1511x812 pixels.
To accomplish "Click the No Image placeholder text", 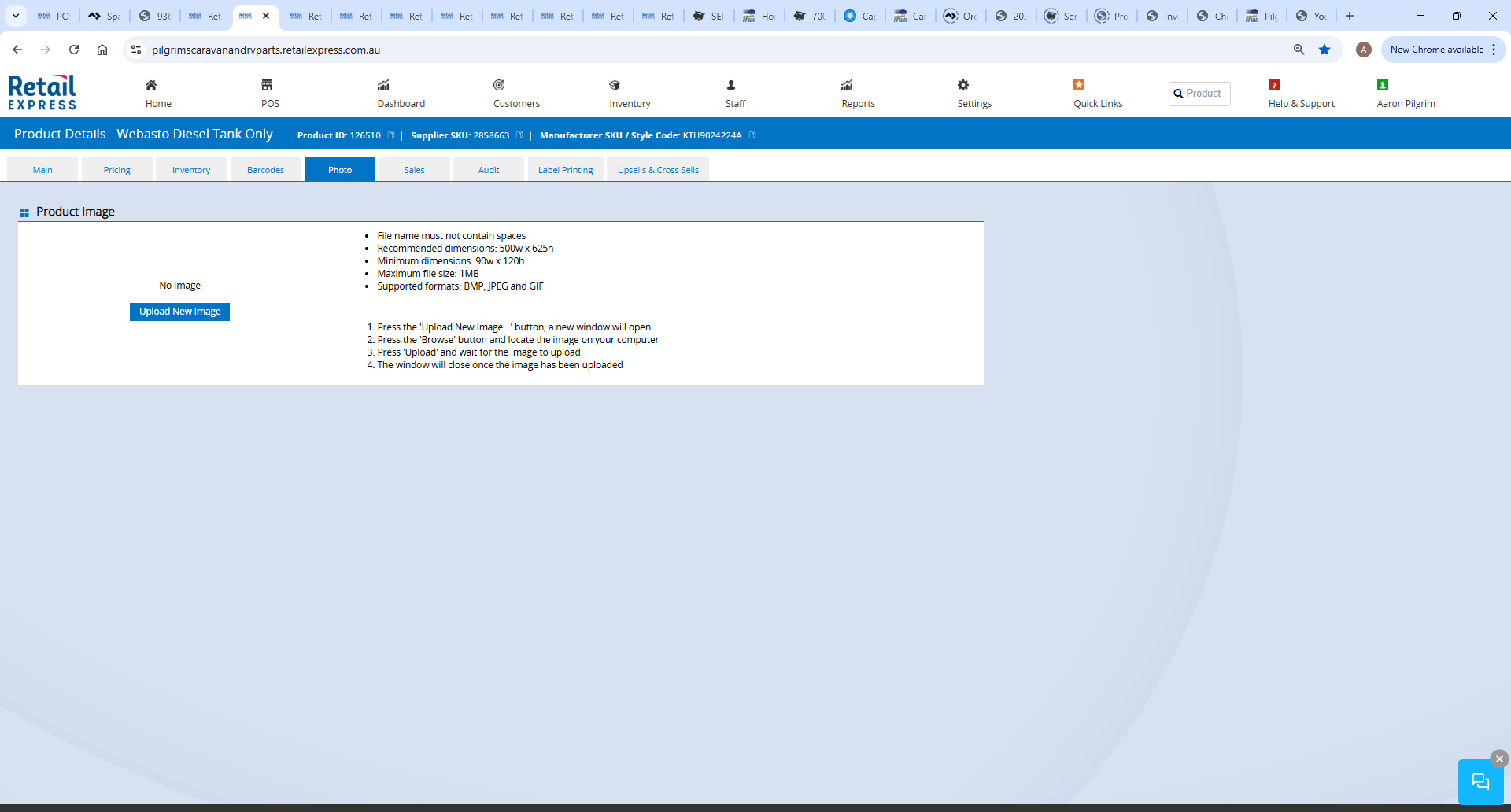I will click(x=180, y=286).
